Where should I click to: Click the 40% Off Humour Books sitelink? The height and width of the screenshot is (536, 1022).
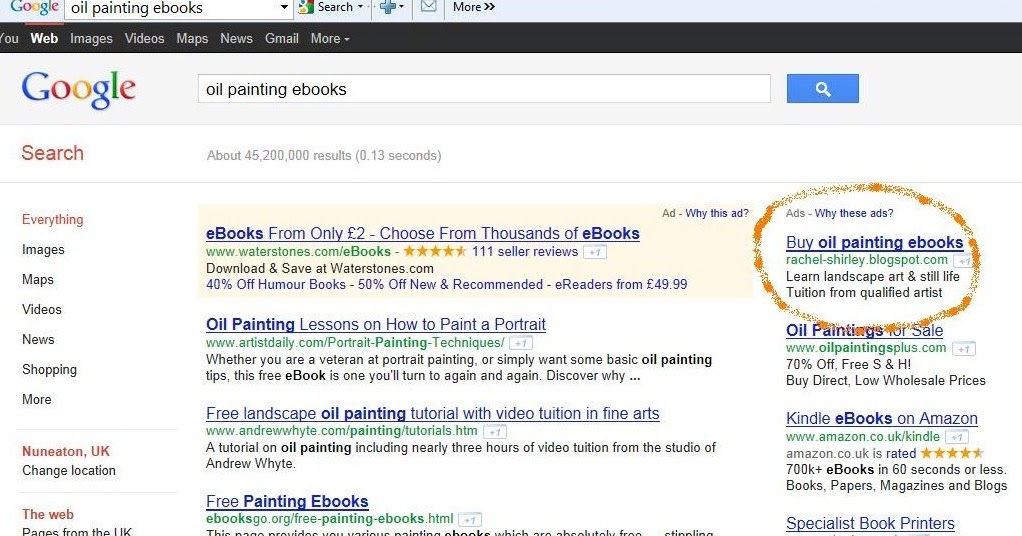(x=276, y=284)
